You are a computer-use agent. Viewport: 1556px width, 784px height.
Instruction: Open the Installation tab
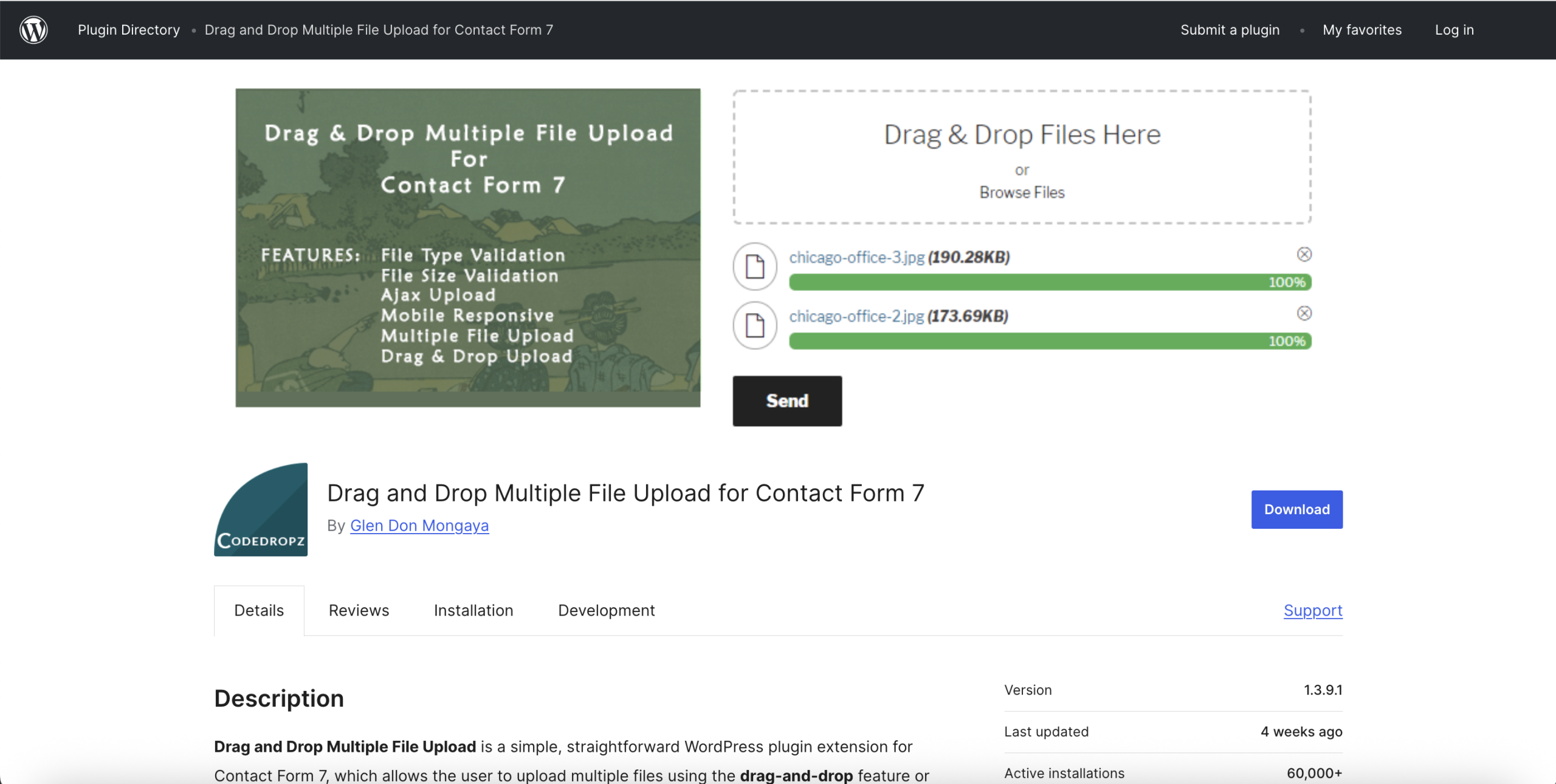(x=473, y=610)
